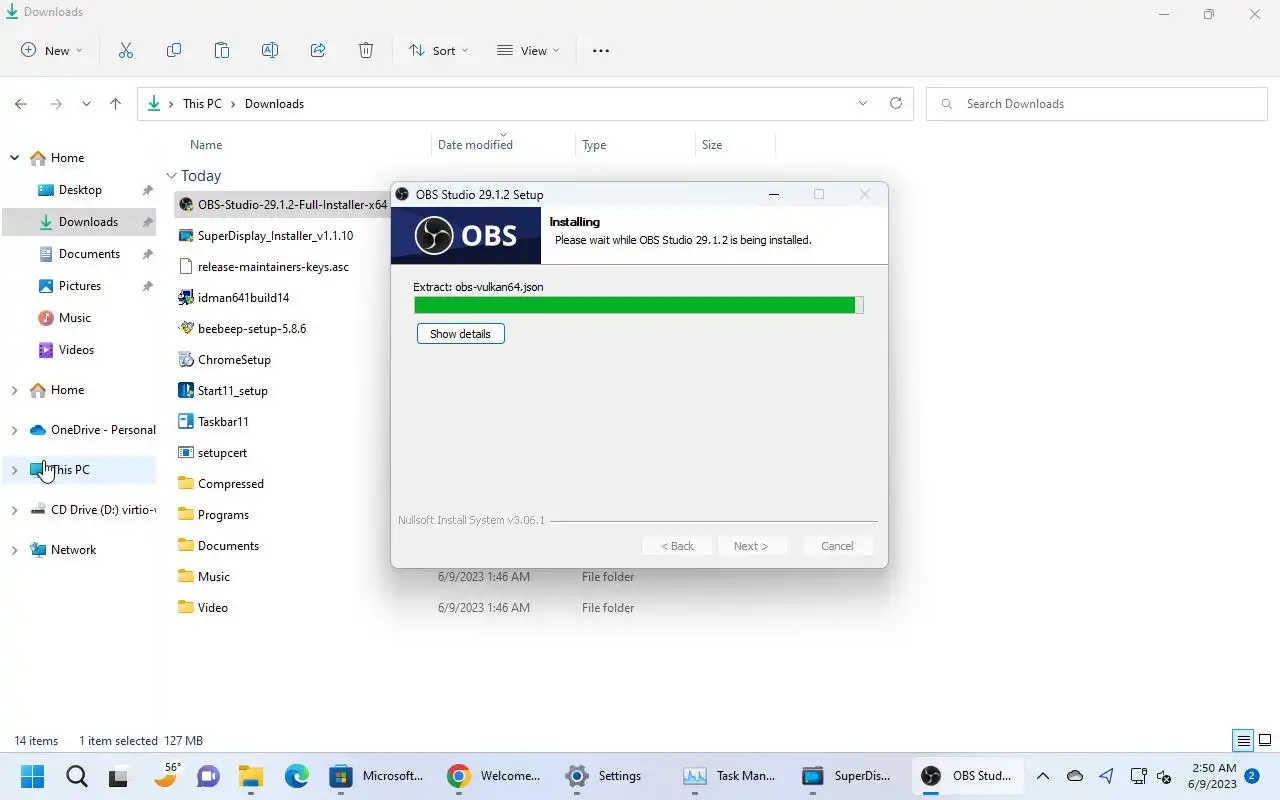The image size is (1280, 800).
Task: Open File Explorer taskbar icon
Action: click(251, 776)
